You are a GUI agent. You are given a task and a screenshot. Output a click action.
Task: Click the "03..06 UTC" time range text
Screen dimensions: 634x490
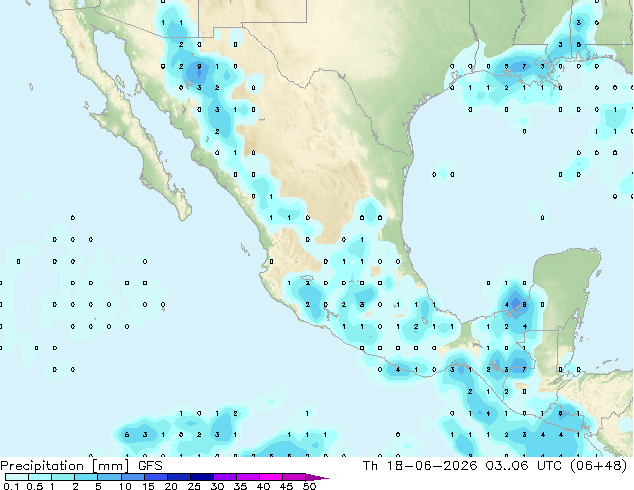523,466
